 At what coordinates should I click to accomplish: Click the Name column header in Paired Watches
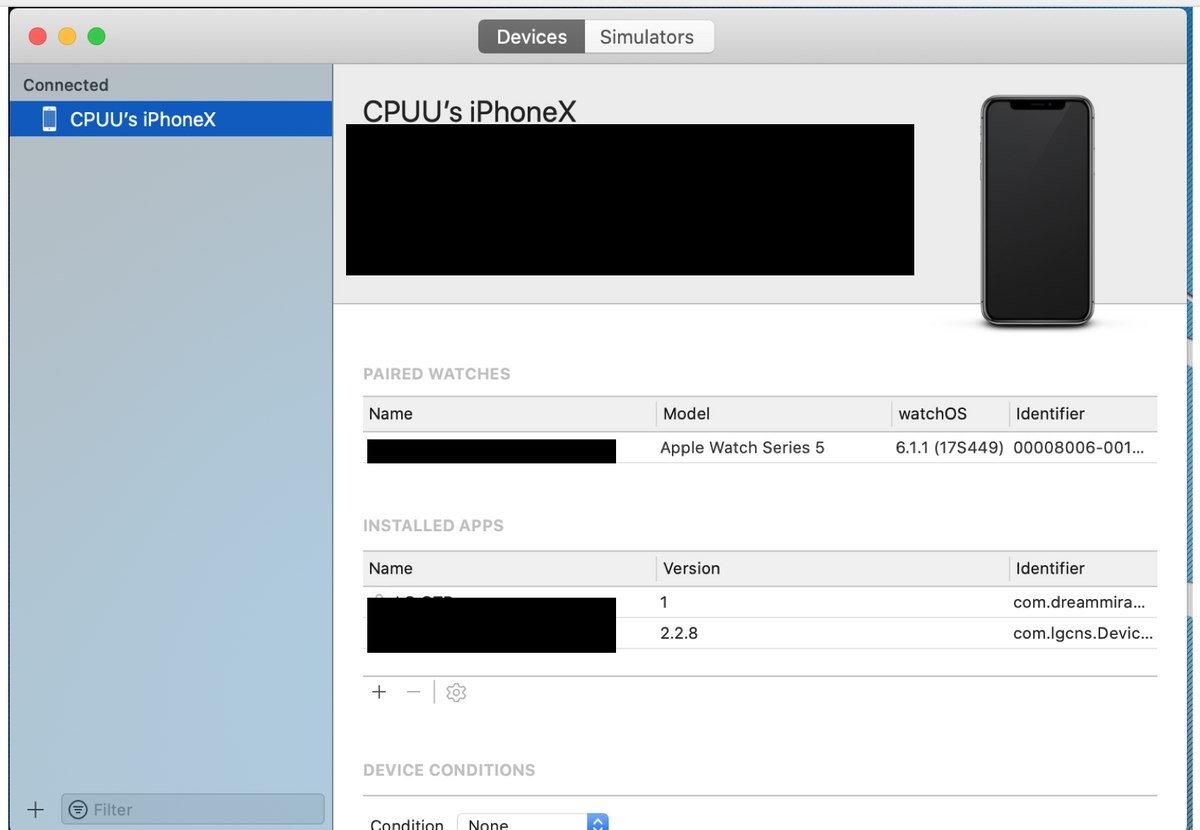pyautogui.click(x=509, y=414)
